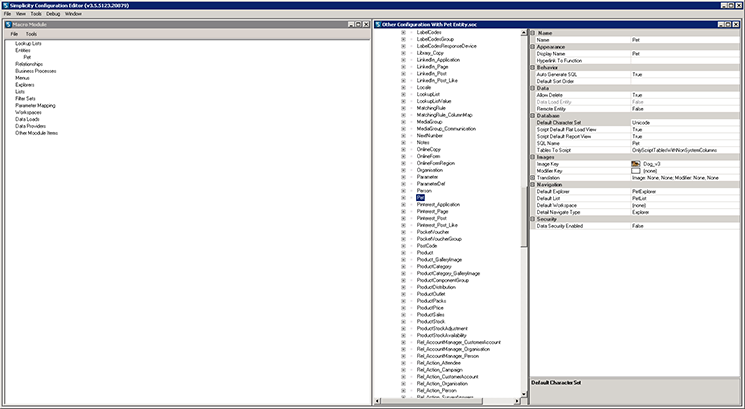Expand the Person entity node

403,190
